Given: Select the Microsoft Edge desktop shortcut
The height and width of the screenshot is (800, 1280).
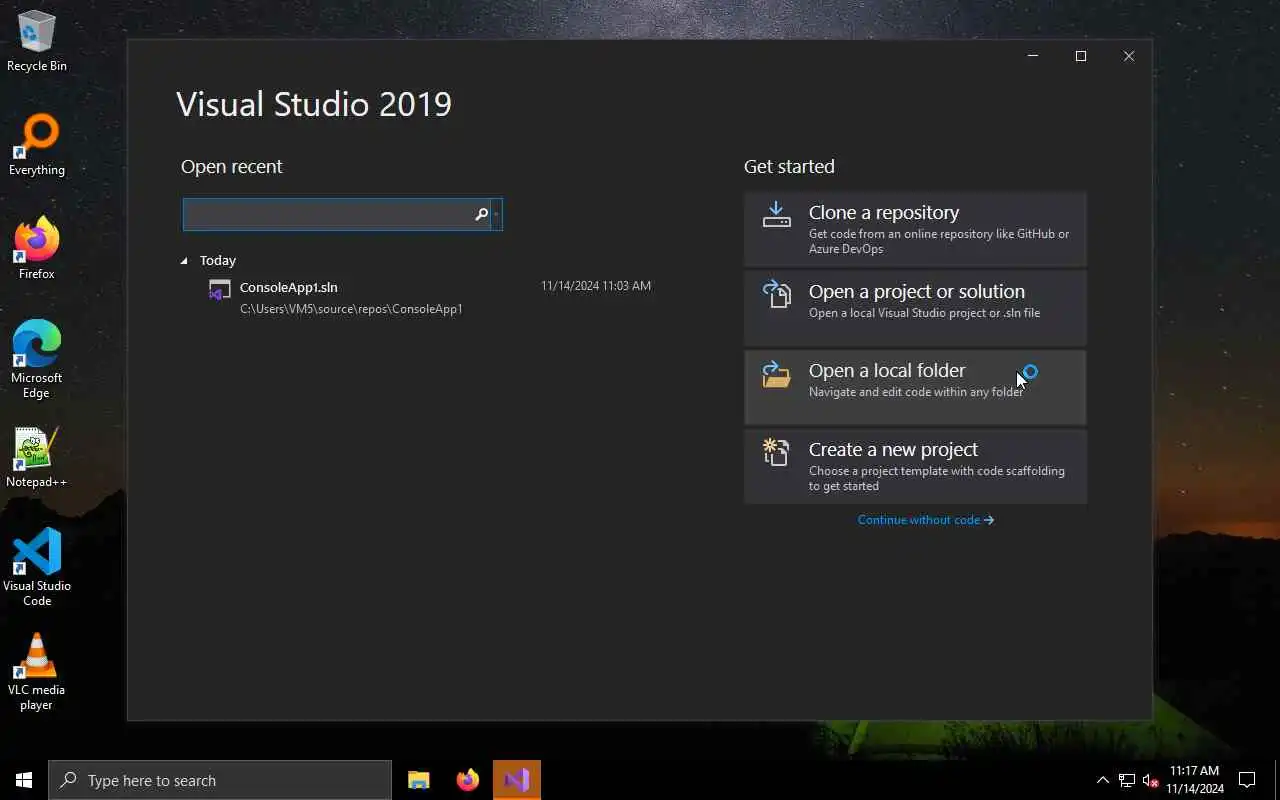Looking at the screenshot, I should [37, 359].
